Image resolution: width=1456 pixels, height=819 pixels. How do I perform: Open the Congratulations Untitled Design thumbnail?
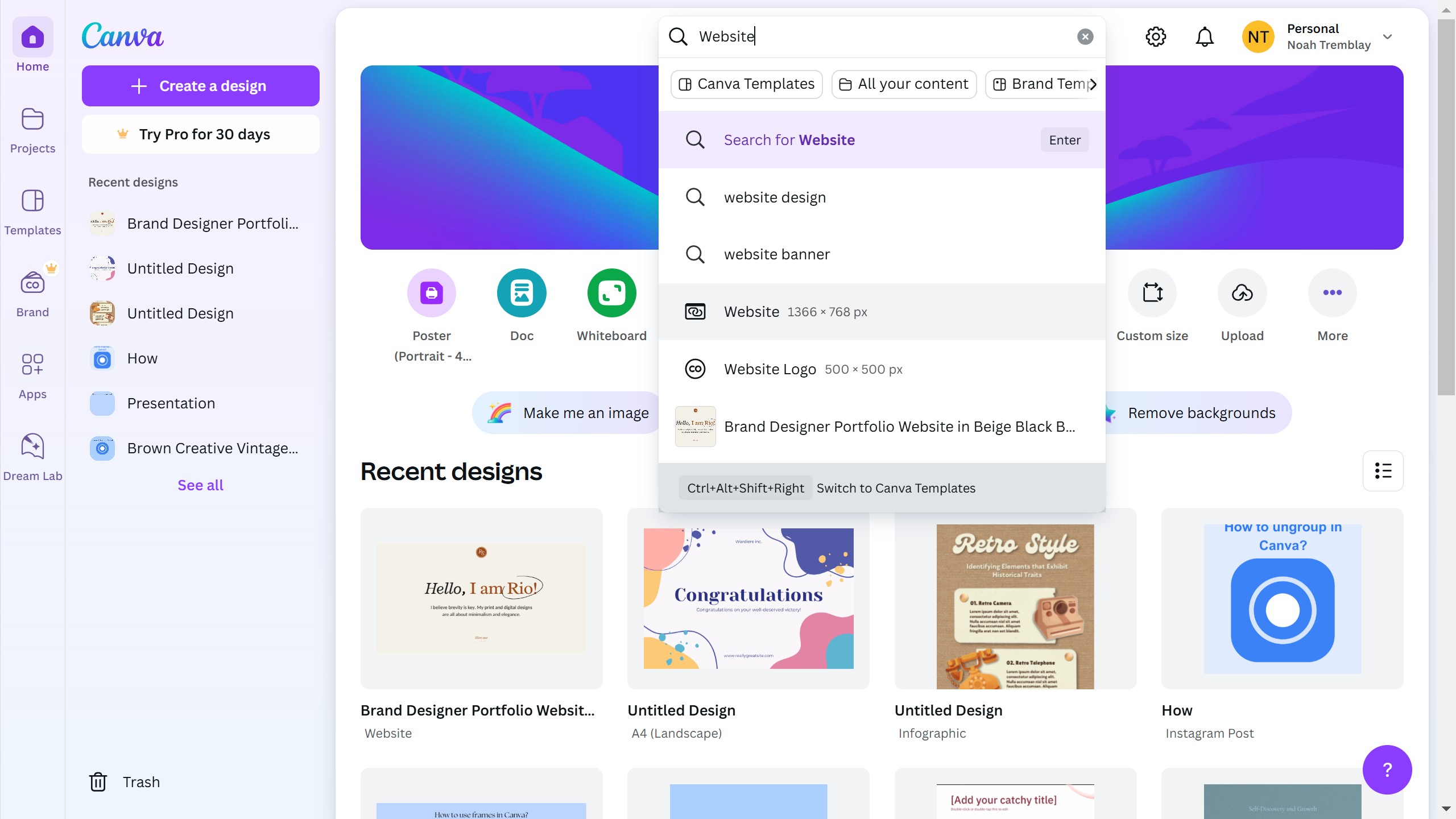coord(748,598)
